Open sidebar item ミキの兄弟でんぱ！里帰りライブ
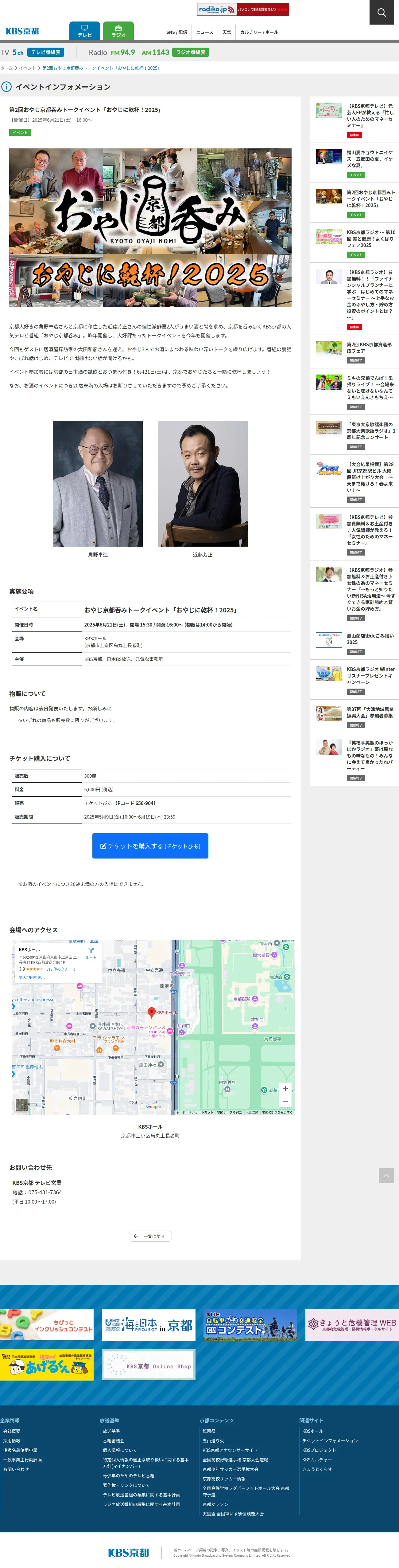This screenshot has height=1568, width=399. [354, 392]
